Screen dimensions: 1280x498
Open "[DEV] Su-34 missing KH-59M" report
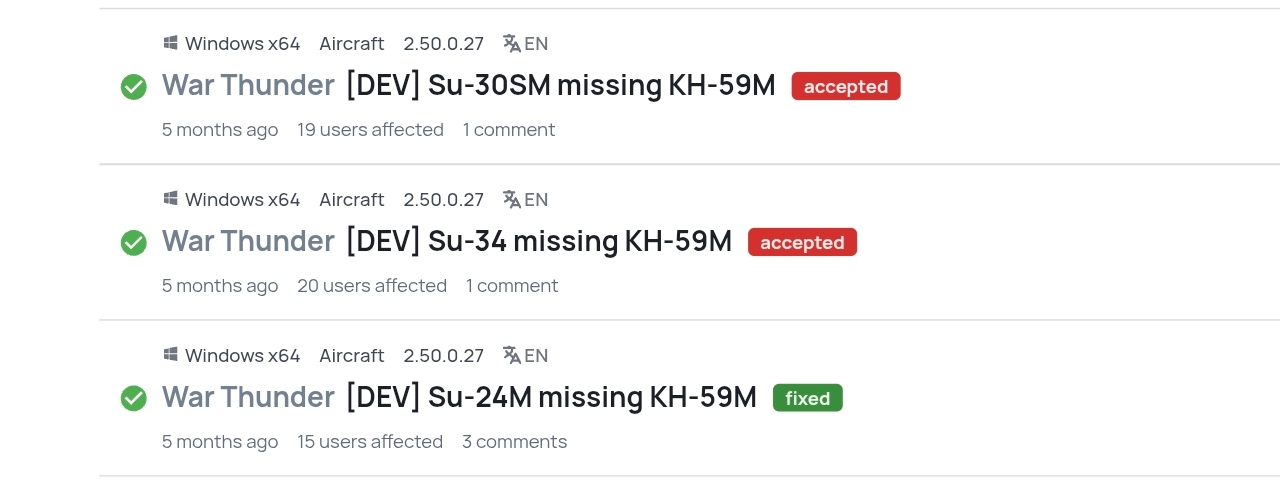tap(538, 242)
